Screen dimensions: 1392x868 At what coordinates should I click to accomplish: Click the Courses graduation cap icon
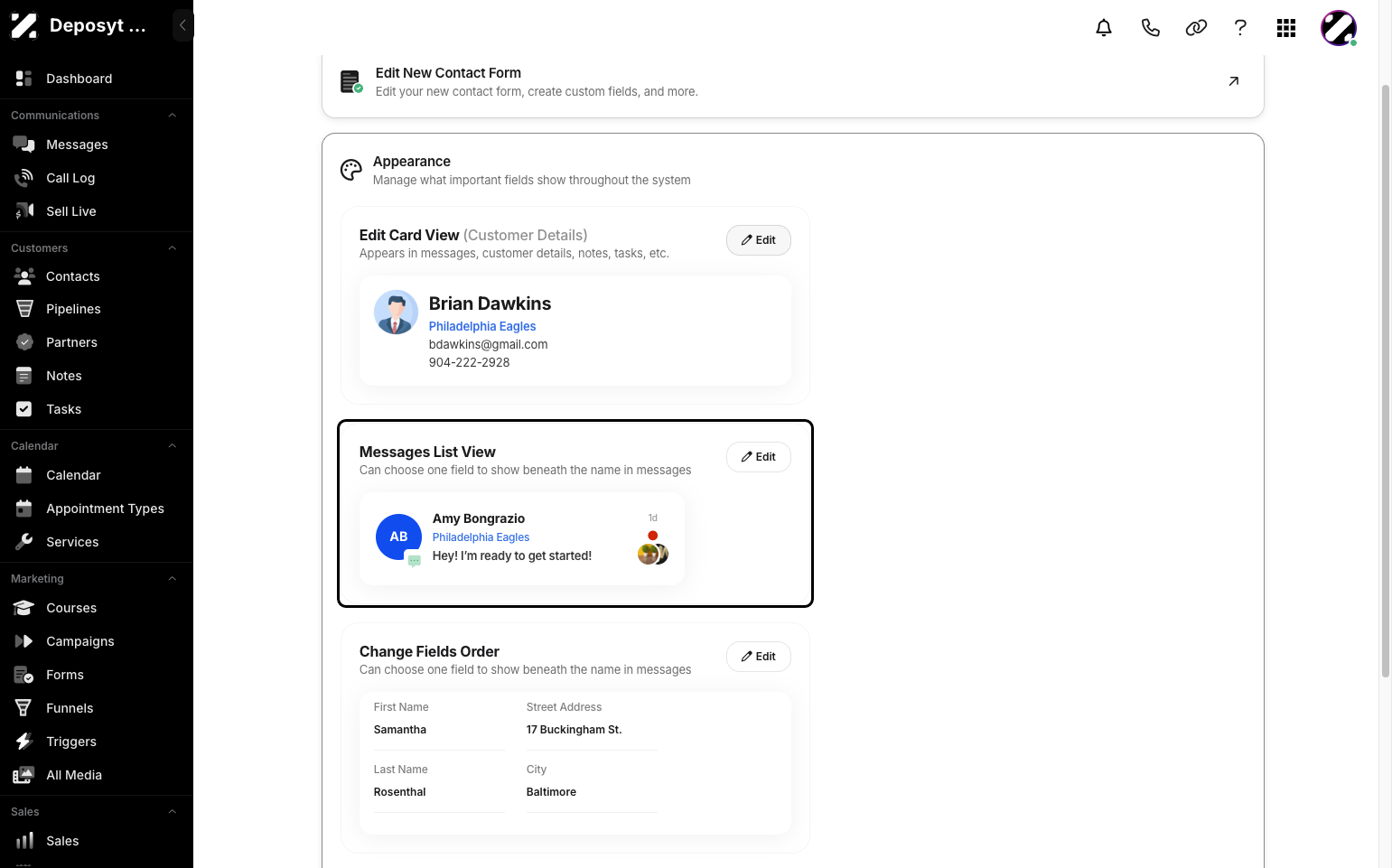tap(24, 608)
